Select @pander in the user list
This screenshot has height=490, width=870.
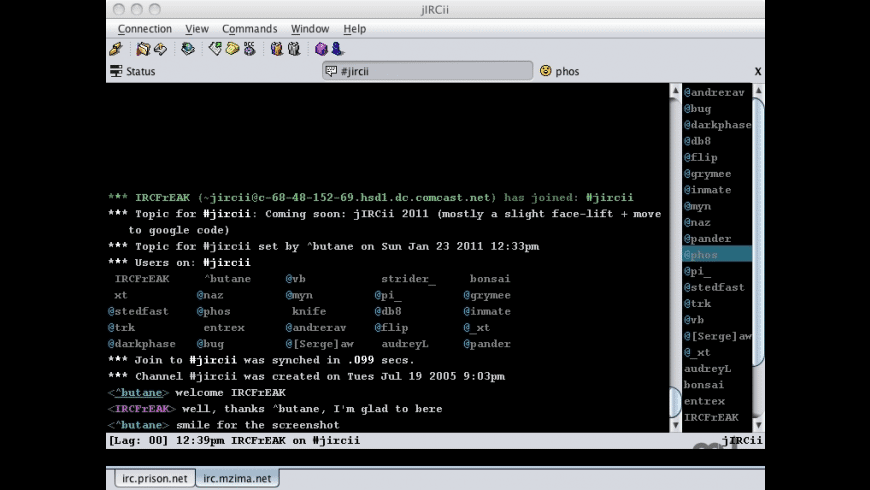(717, 239)
